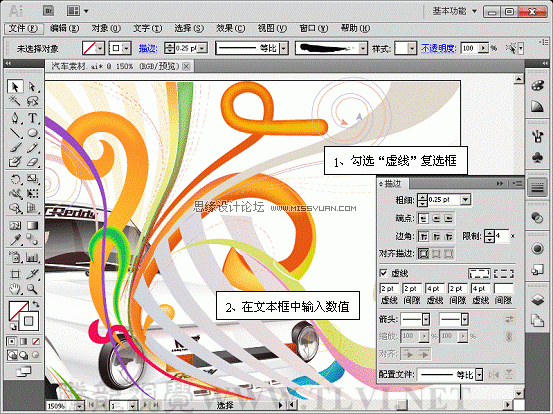Select the Artboard tool
This screenshot has height=414, width=553.
click(x=15, y=274)
